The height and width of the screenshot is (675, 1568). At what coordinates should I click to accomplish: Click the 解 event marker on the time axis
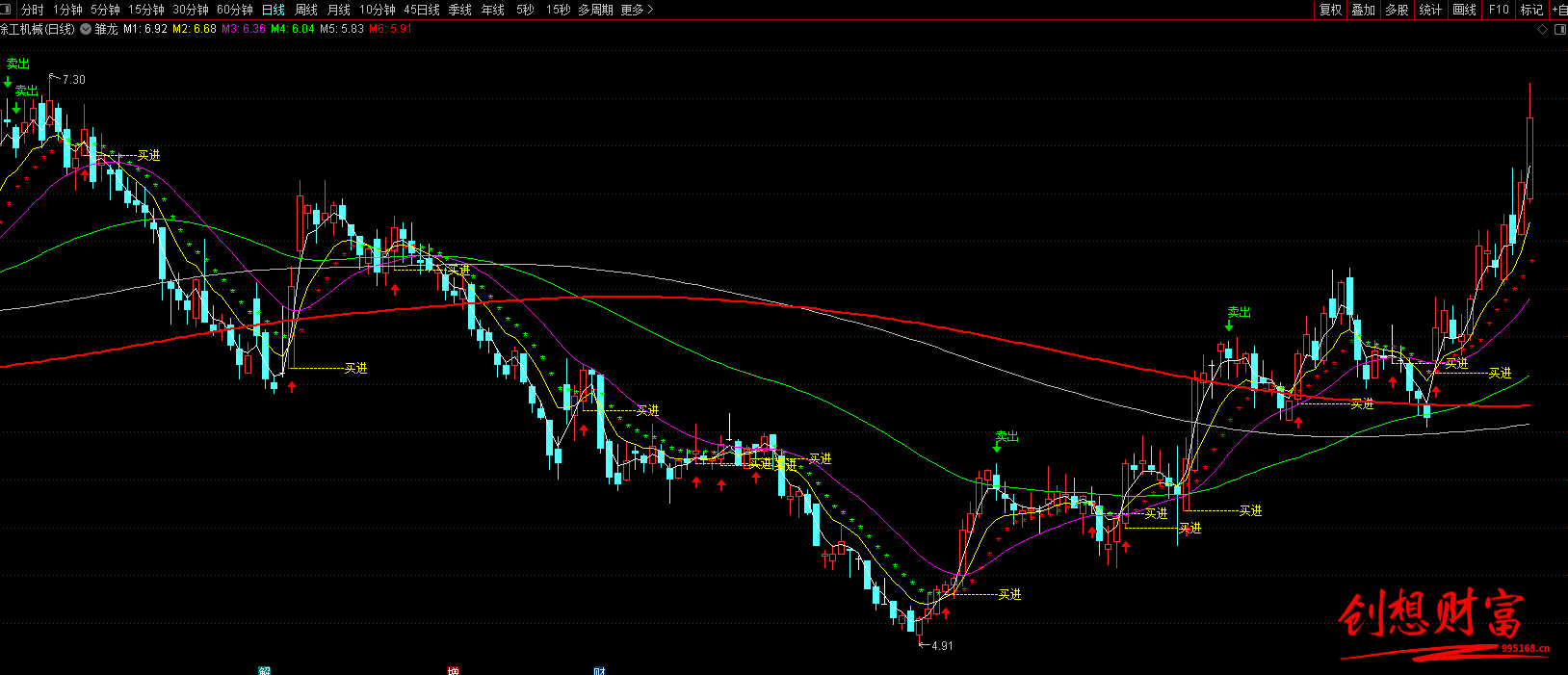(x=265, y=671)
